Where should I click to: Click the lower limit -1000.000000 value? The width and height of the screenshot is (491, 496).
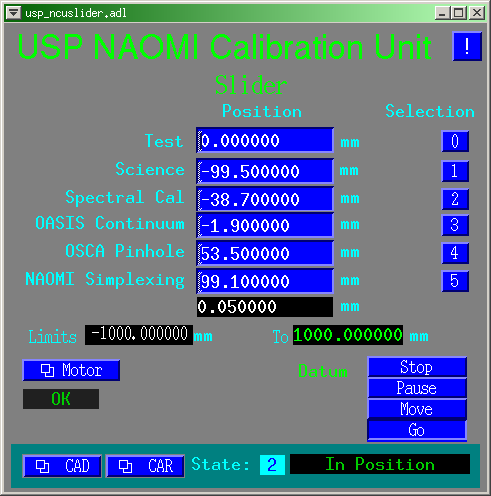click(x=139, y=335)
